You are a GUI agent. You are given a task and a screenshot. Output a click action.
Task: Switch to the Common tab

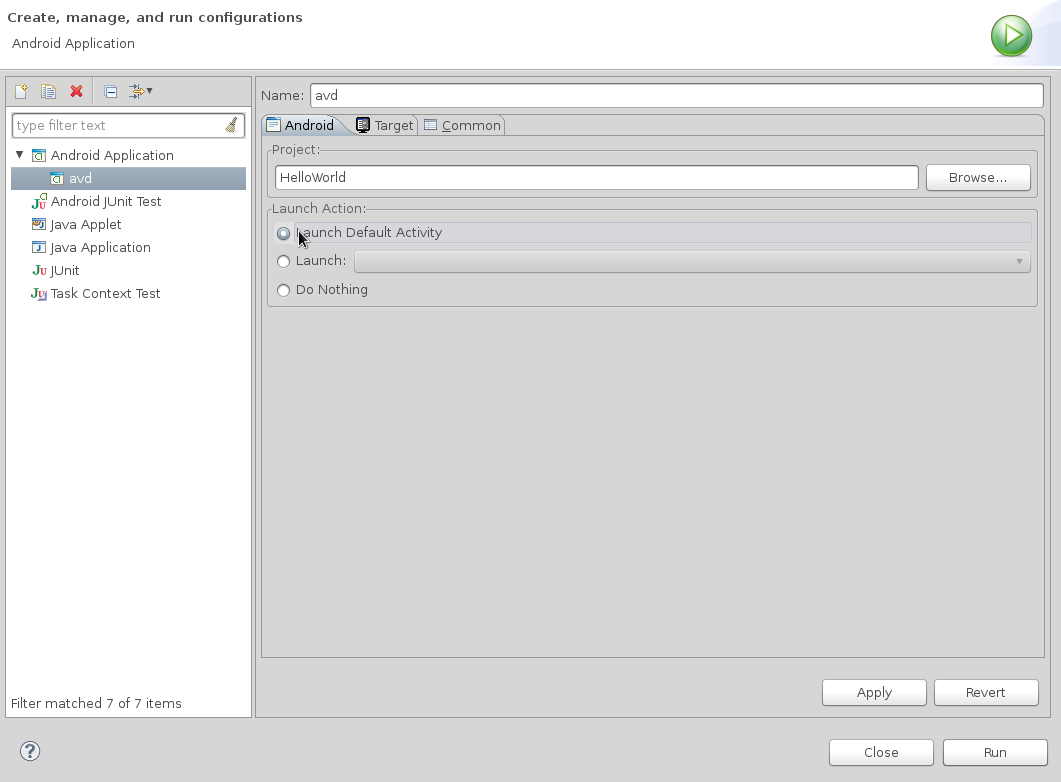[x=463, y=125]
